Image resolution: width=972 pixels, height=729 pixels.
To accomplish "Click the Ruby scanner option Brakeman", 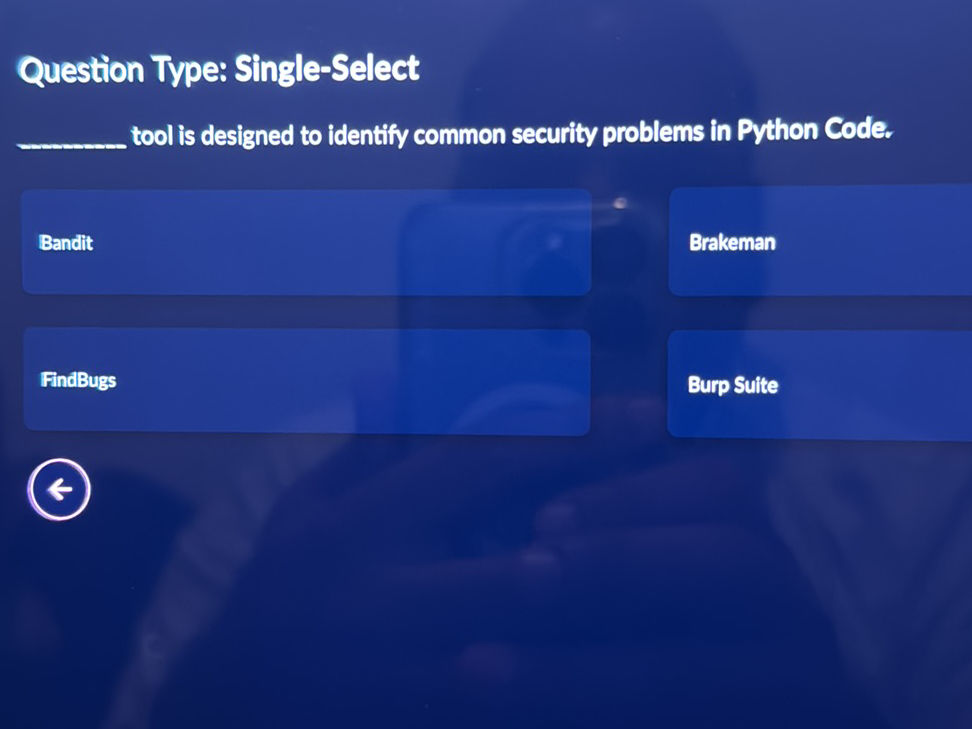I will [x=820, y=242].
